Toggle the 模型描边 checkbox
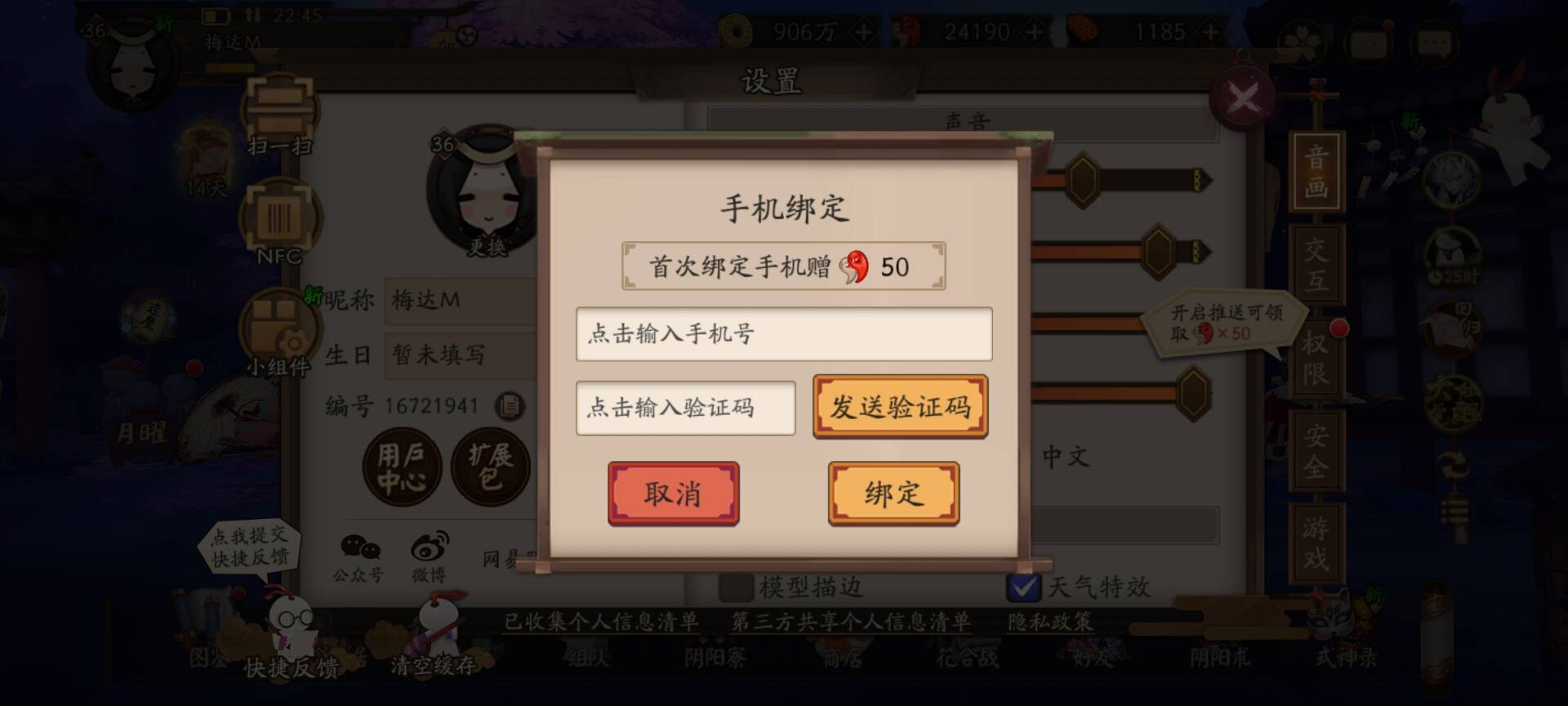This screenshot has width=1568, height=706. (736, 587)
